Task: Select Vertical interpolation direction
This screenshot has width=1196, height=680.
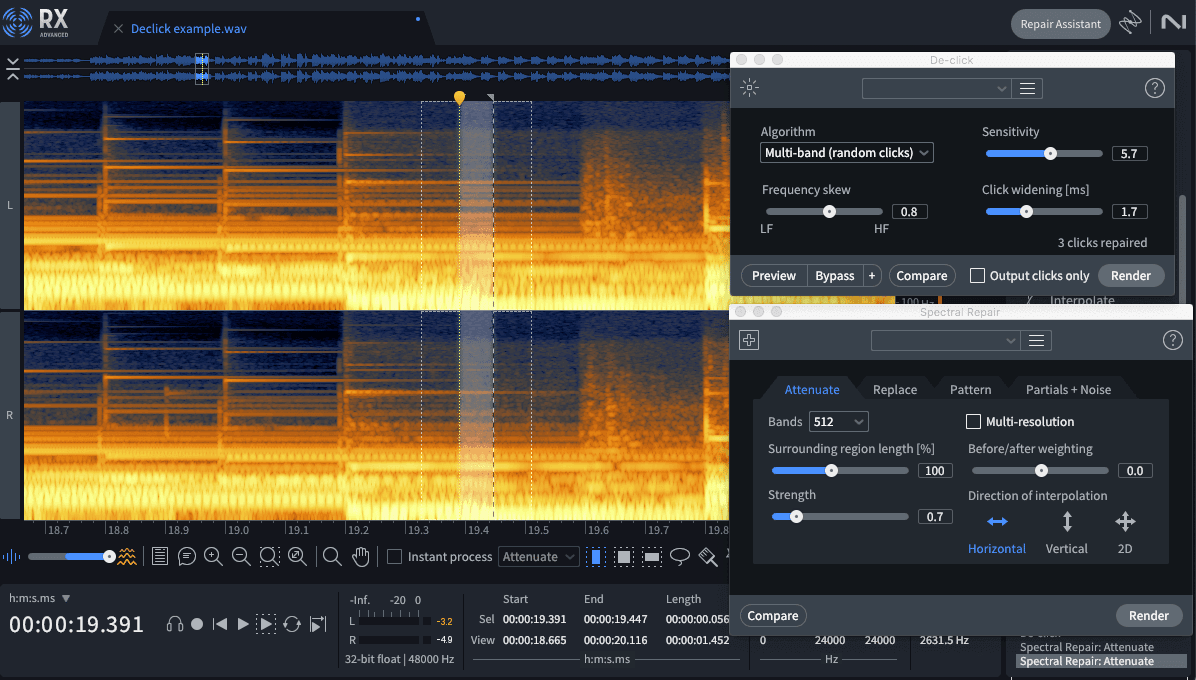Action: tap(1066, 533)
